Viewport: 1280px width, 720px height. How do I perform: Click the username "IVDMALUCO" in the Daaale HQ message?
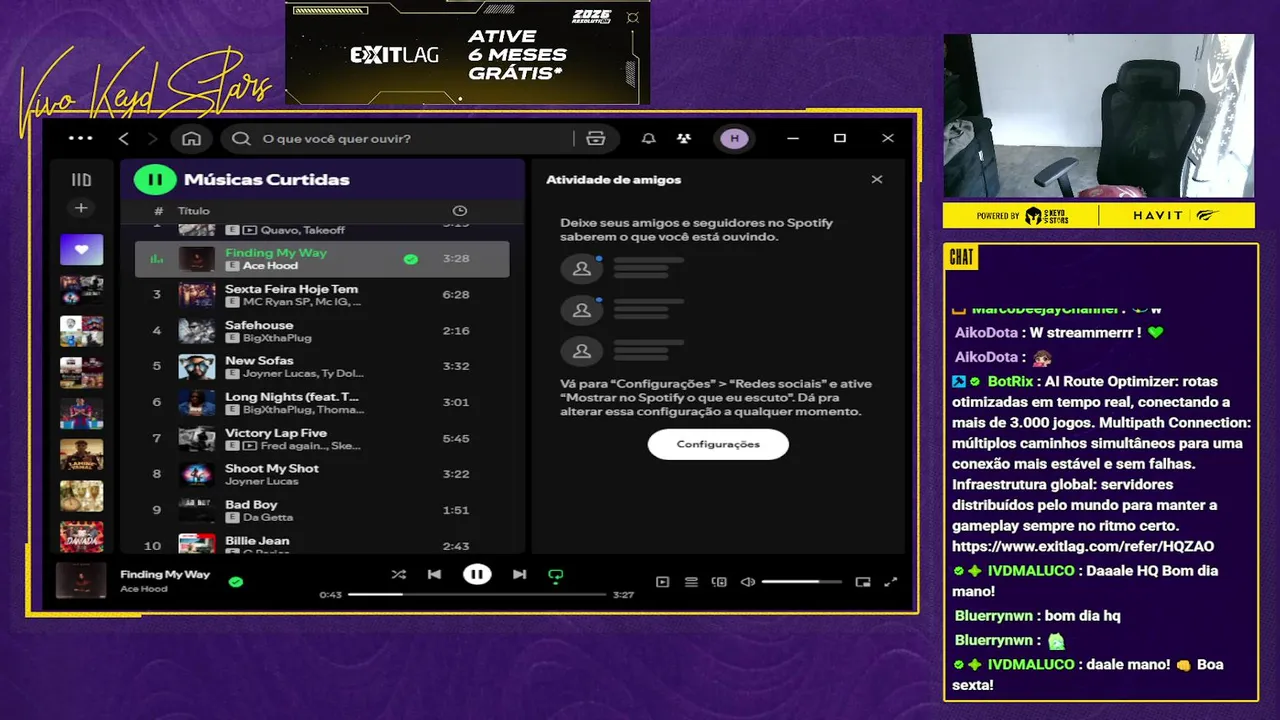(x=1031, y=571)
